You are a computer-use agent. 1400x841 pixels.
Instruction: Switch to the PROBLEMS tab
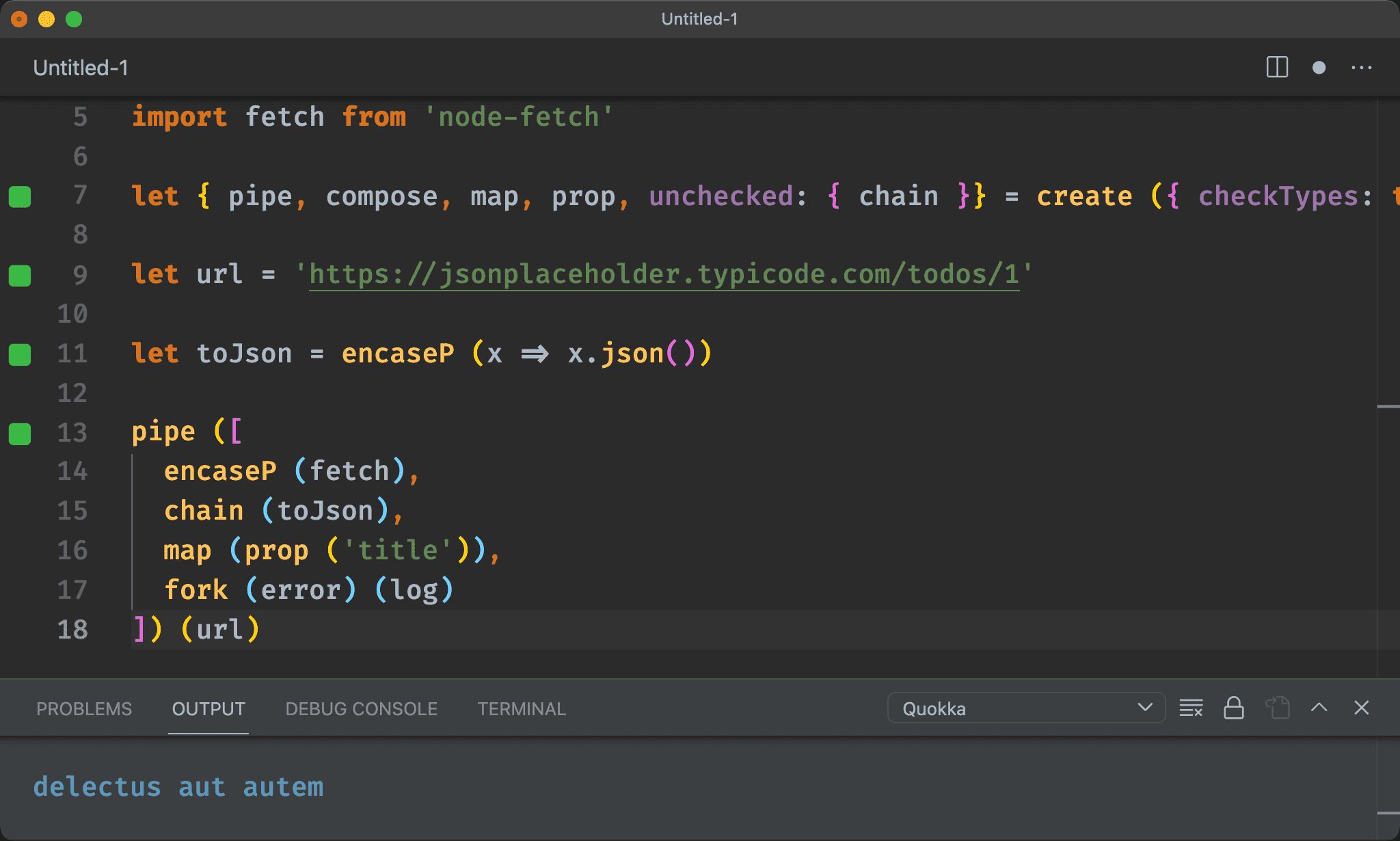[x=84, y=709]
